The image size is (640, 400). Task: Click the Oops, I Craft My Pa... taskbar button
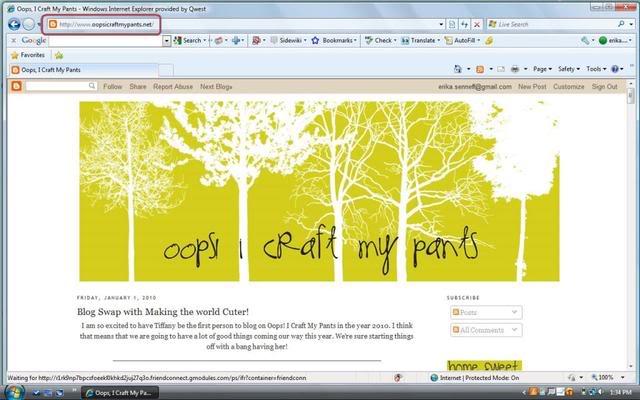point(120,393)
